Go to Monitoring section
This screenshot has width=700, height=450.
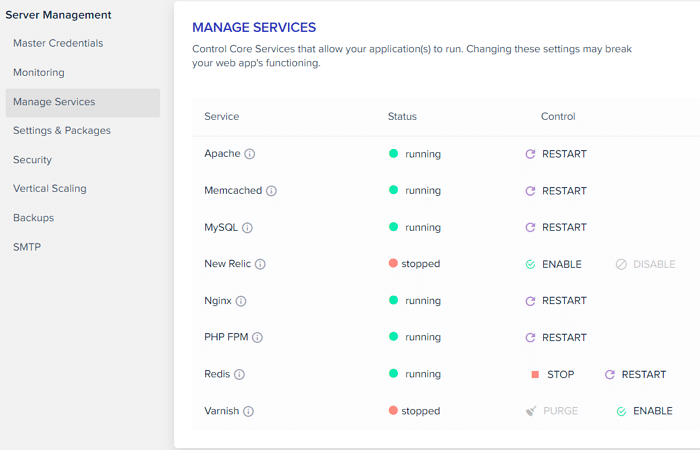(39, 72)
